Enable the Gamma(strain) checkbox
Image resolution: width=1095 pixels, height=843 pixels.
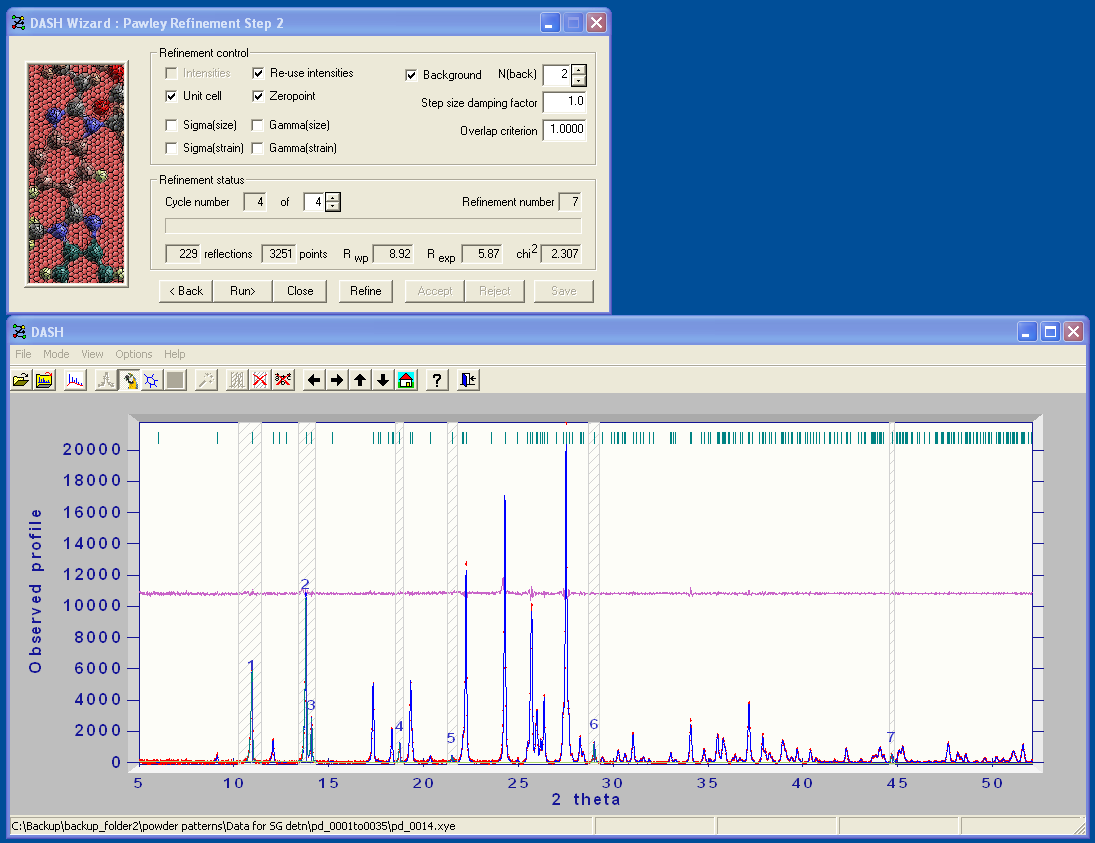[x=258, y=148]
